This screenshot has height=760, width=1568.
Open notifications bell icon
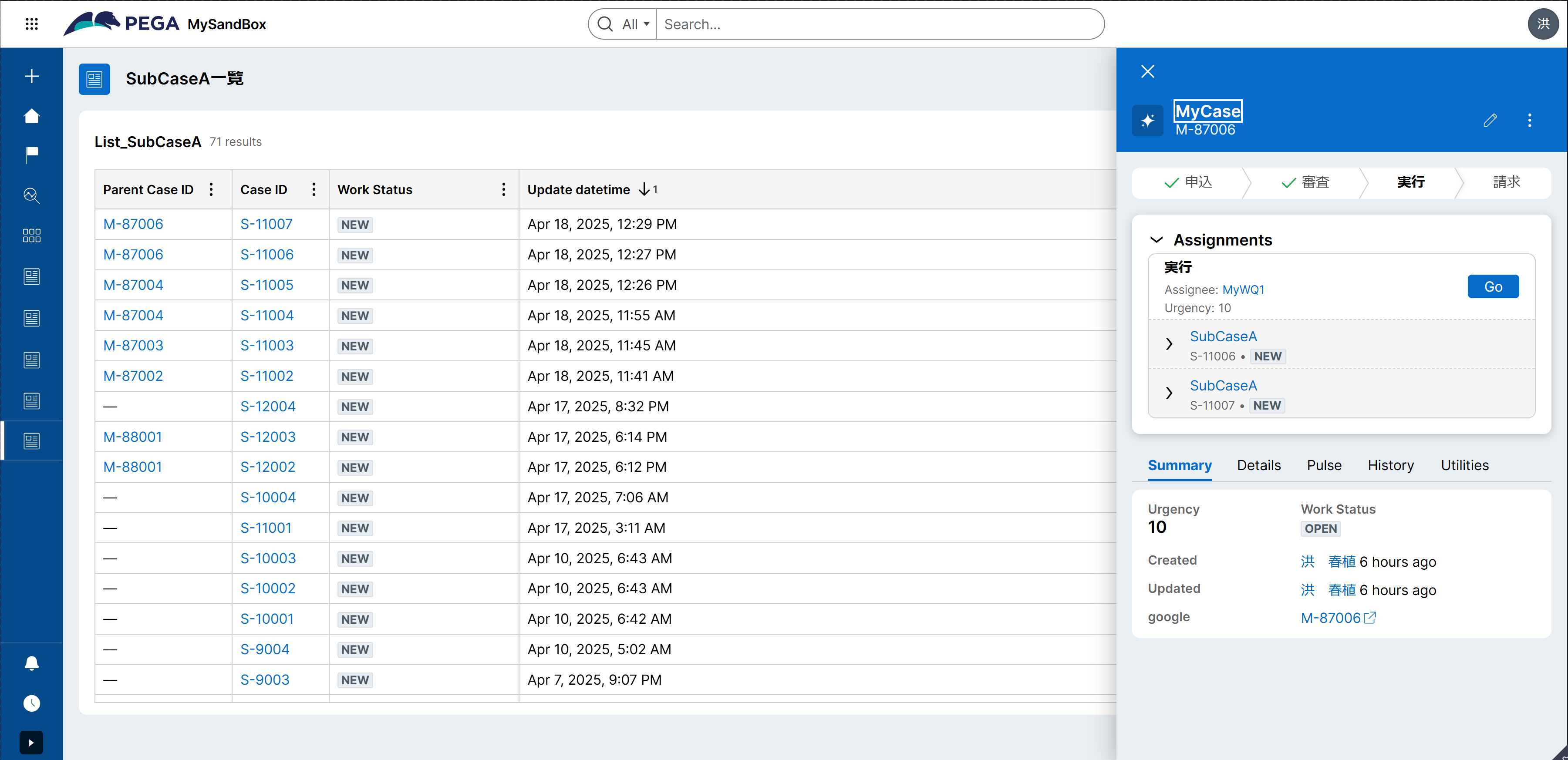tap(32, 662)
